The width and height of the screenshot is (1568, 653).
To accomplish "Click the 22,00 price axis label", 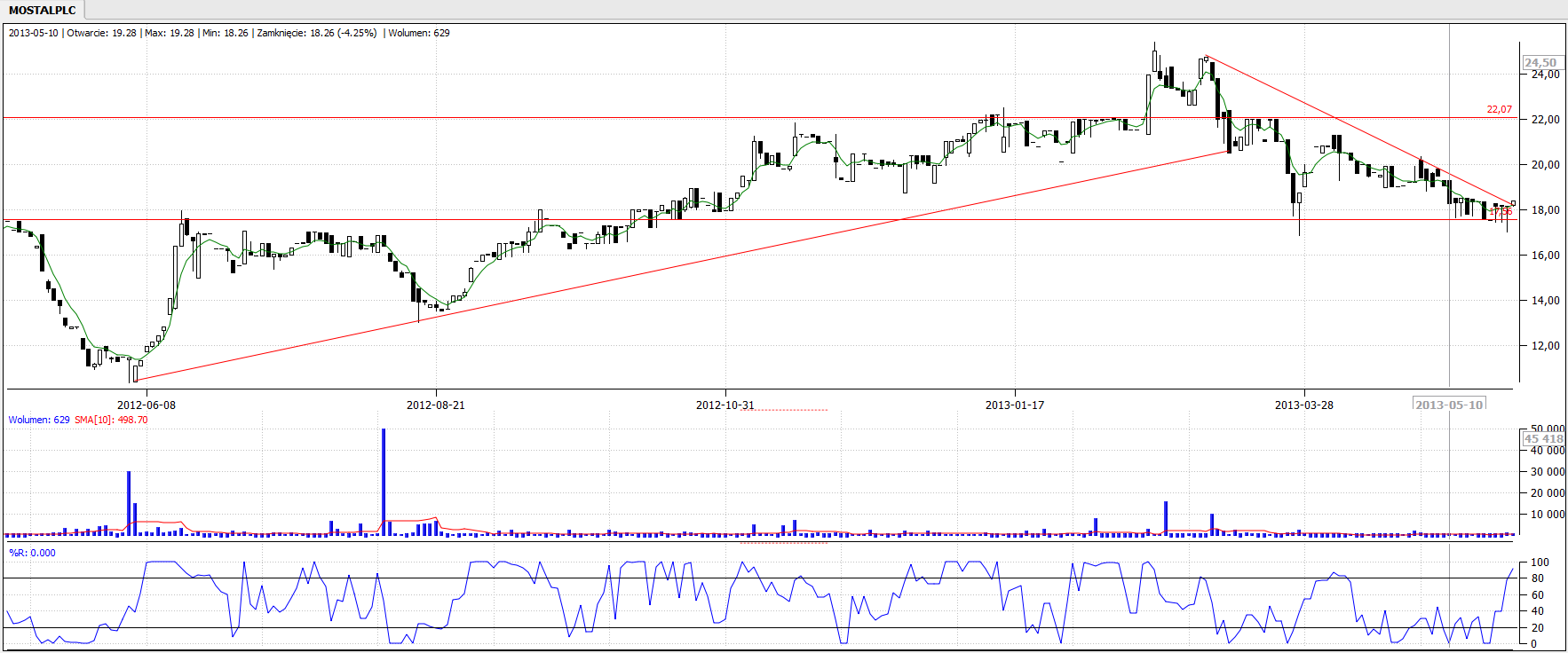I will (1545, 119).
